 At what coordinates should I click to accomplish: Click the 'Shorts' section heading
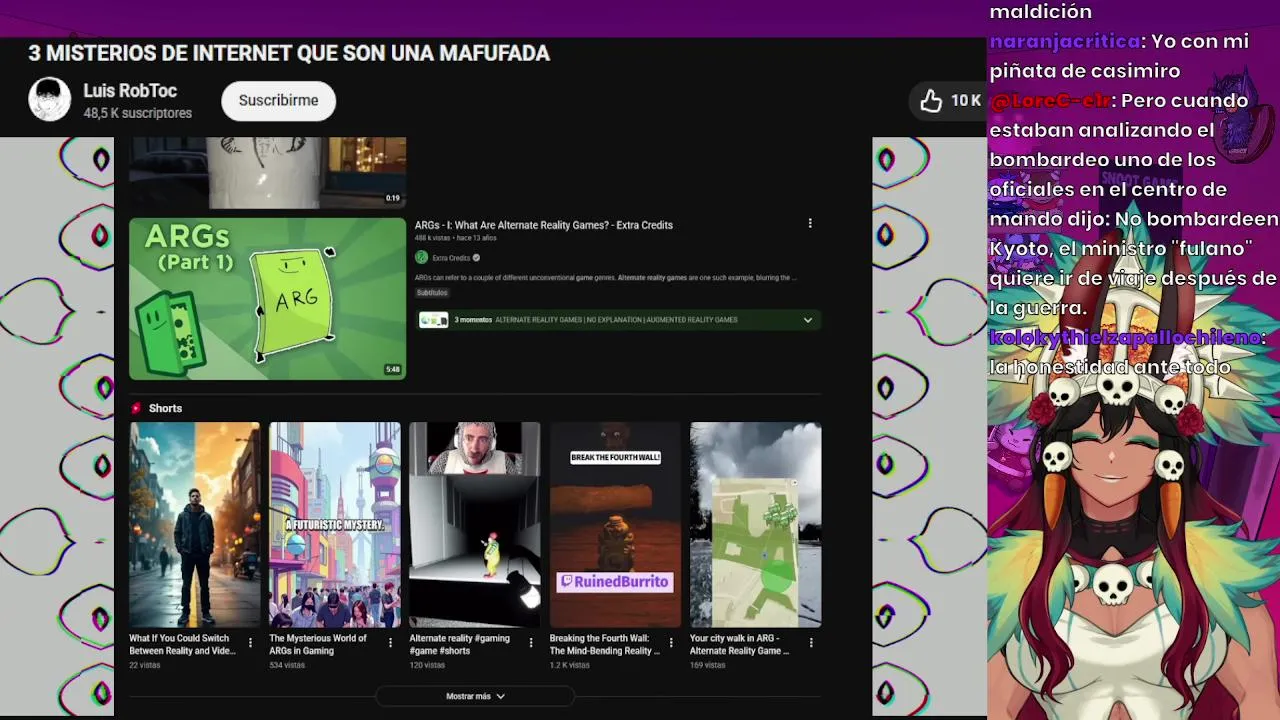[165, 408]
